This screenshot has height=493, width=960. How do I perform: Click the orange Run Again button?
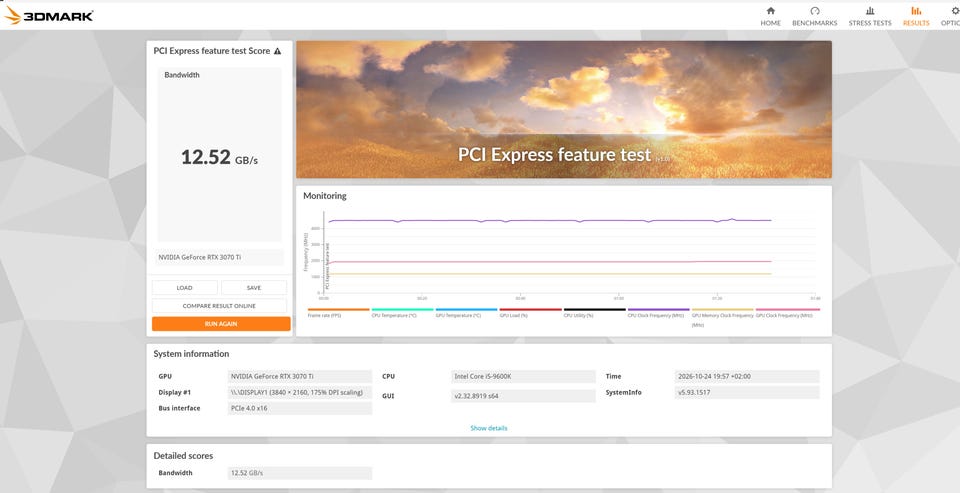(221, 324)
